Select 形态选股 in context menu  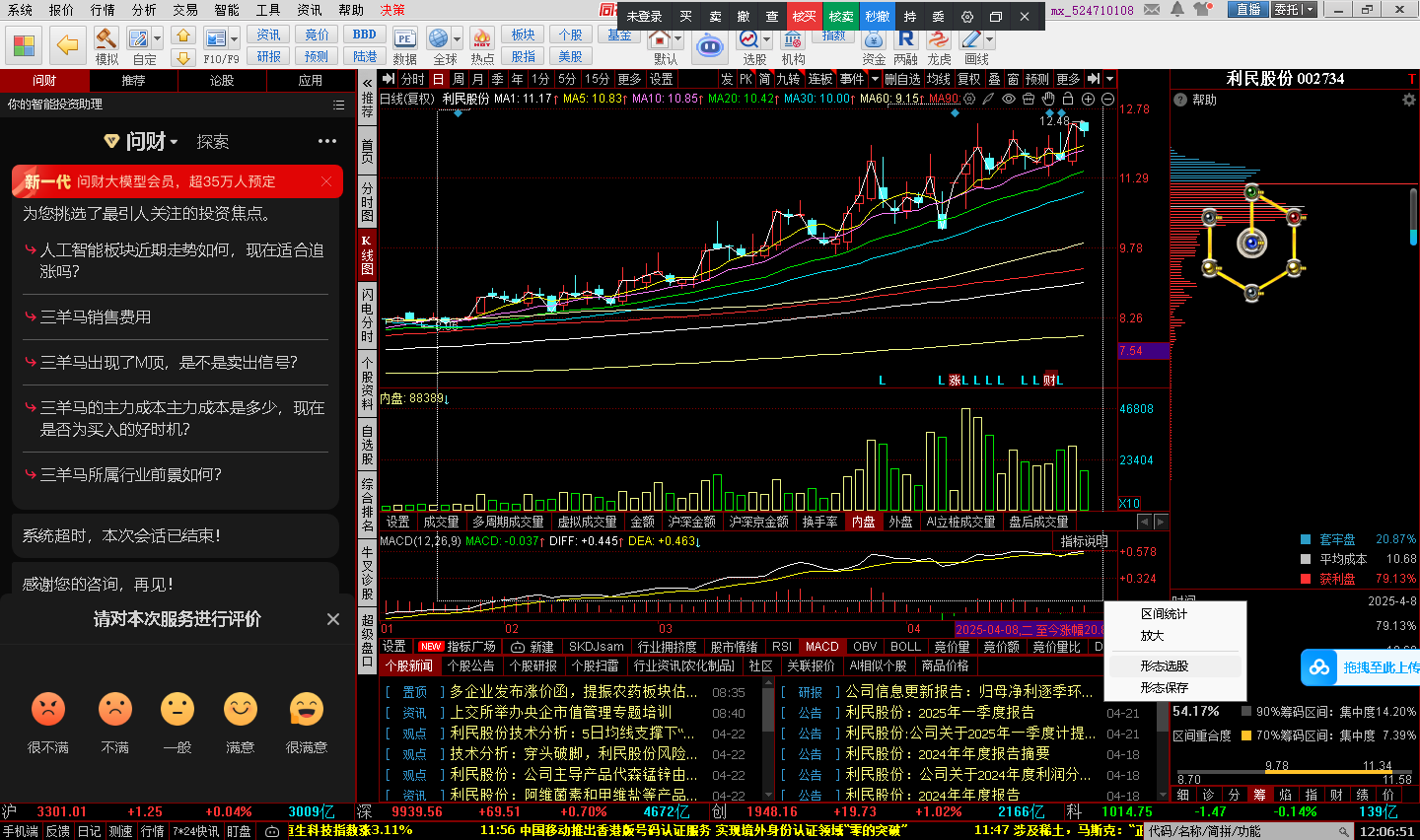pos(1165,666)
